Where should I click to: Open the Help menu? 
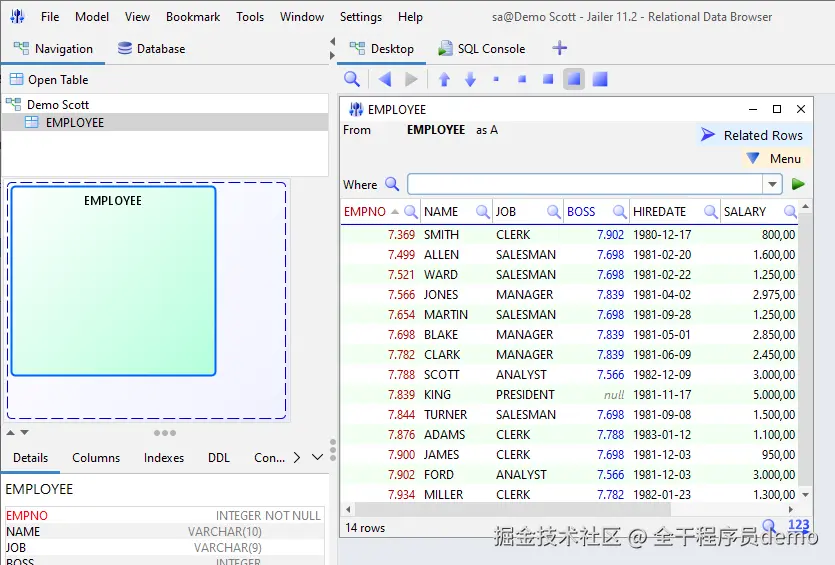pyautogui.click(x=410, y=17)
